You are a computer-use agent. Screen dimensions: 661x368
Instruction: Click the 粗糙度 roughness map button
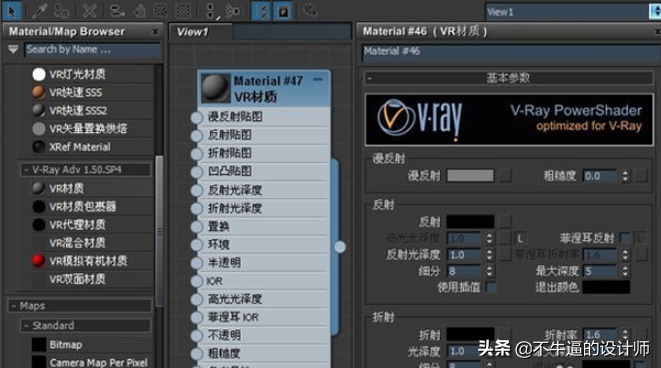pos(641,176)
